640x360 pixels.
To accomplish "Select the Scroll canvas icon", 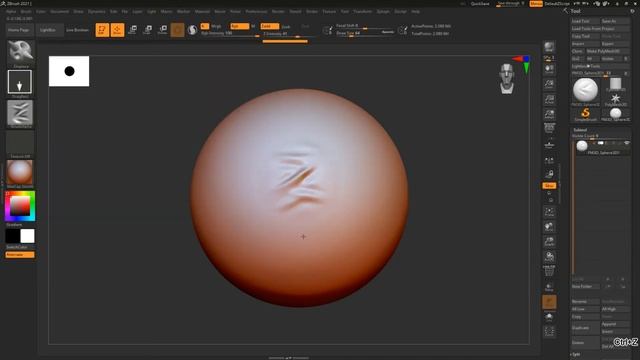I will (x=549, y=69).
